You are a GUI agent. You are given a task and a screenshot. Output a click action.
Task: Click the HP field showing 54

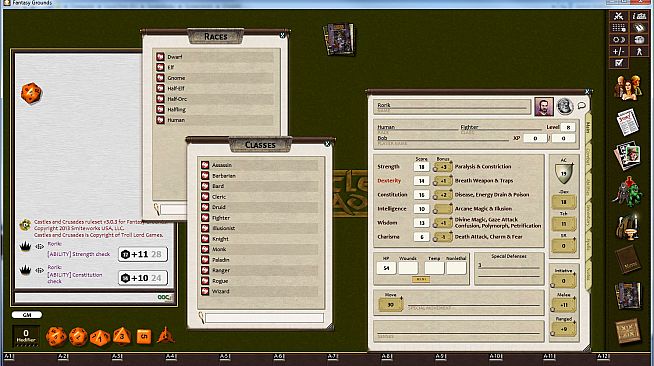point(386,268)
